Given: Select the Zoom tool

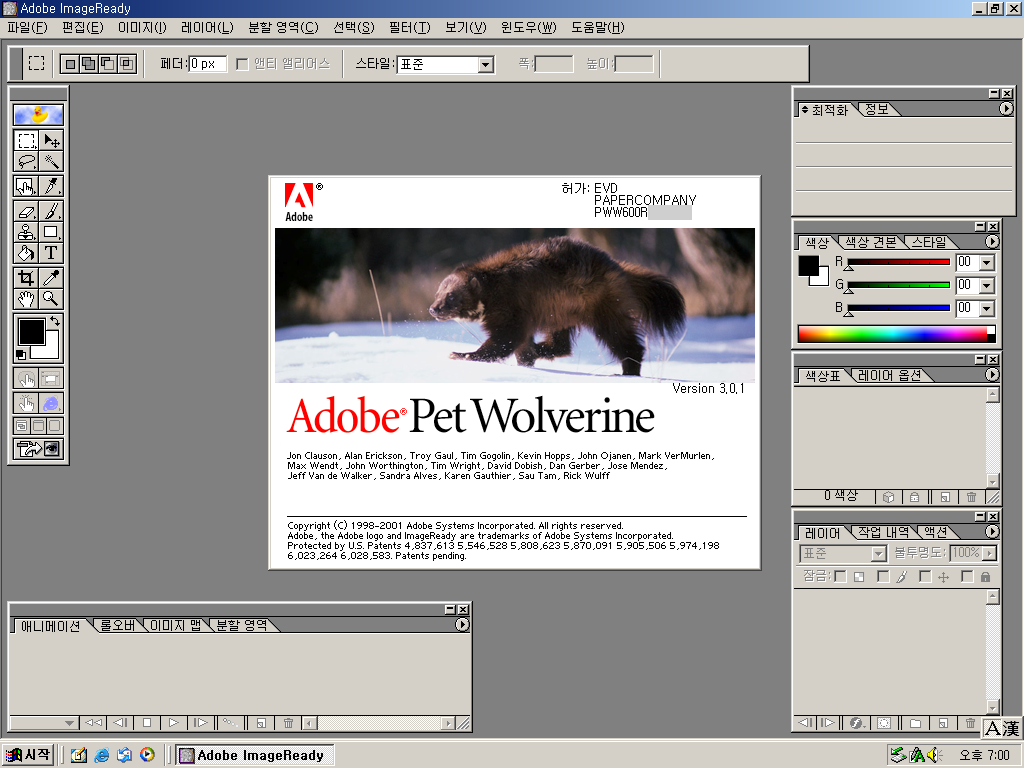Looking at the screenshot, I should [51, 299].
